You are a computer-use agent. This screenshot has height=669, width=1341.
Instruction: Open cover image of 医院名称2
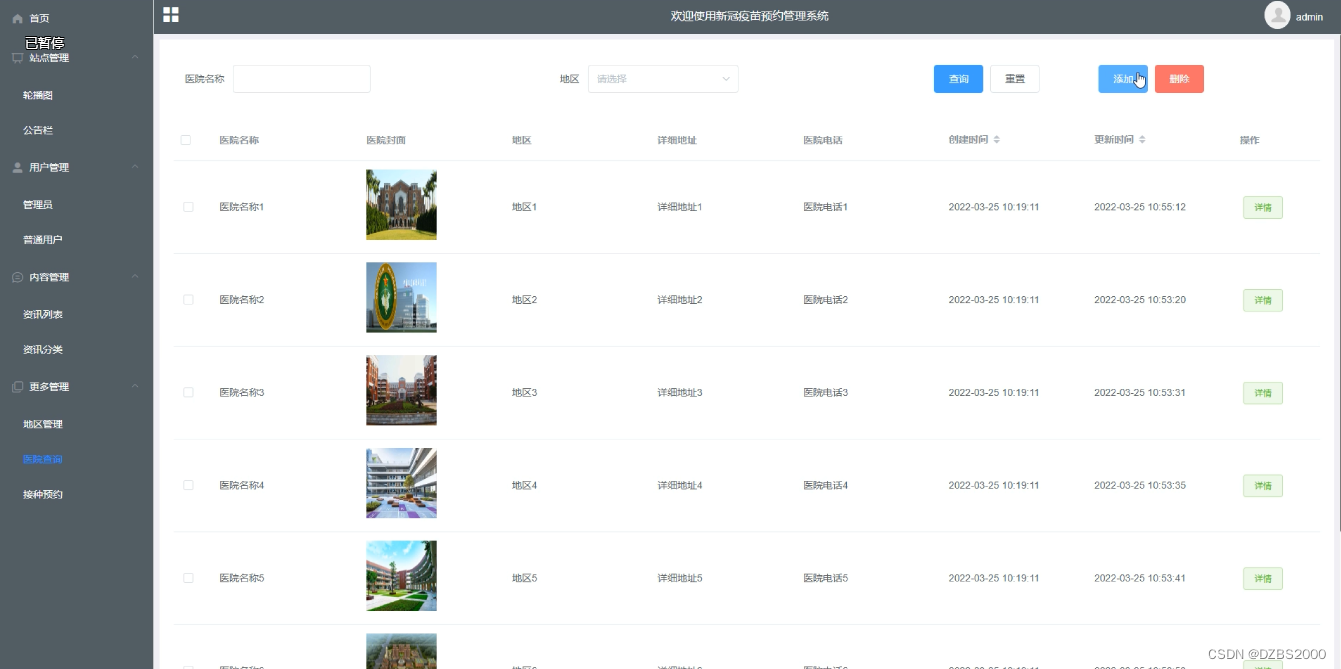point(401,297)
